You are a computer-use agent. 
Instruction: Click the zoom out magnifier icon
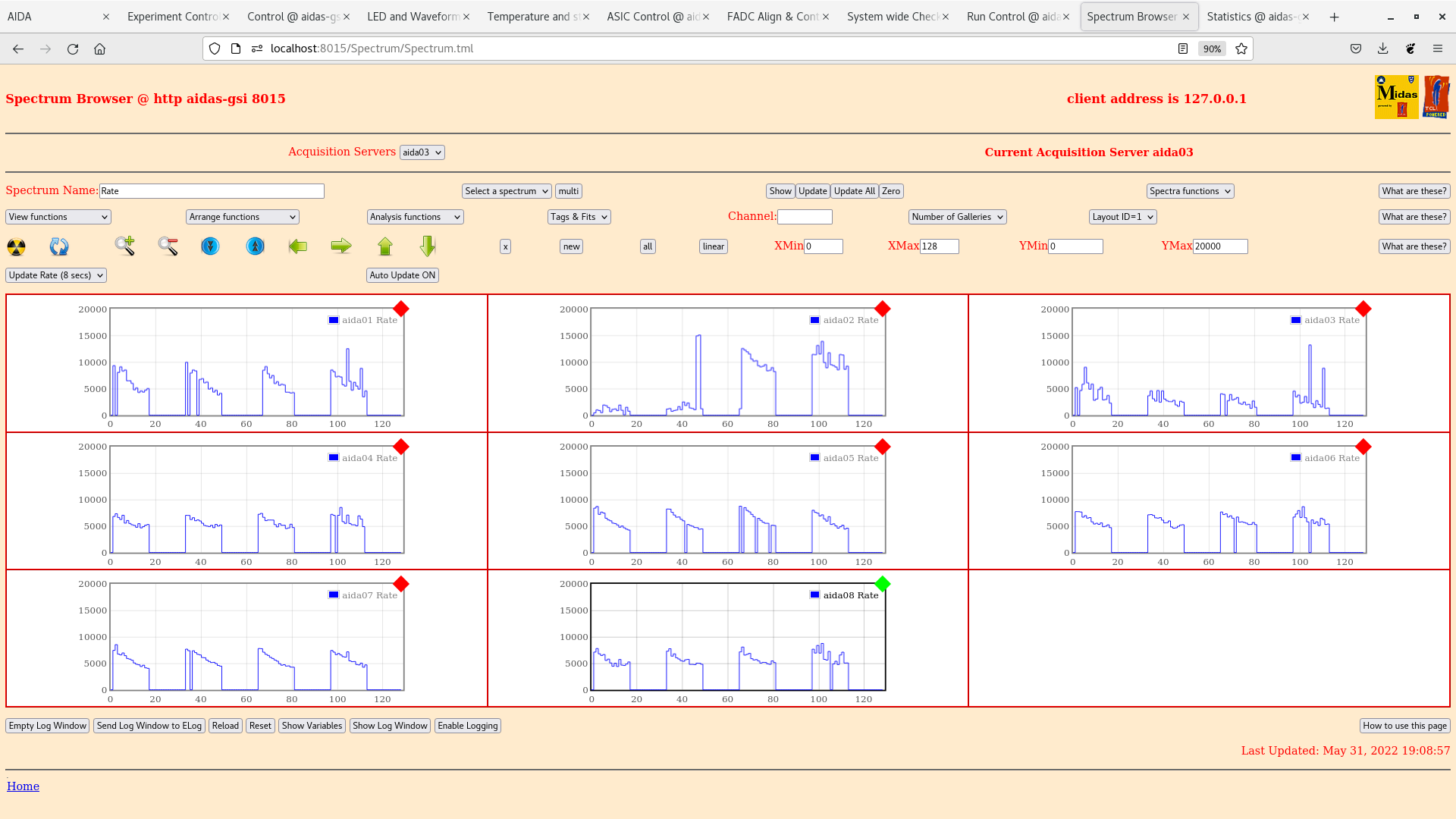(x=168, y=246)
